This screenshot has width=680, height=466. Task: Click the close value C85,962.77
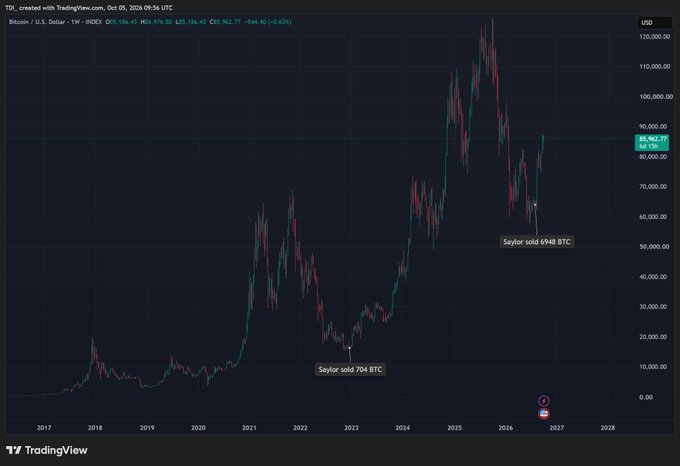pyautogui.click(x=225, y=22)
